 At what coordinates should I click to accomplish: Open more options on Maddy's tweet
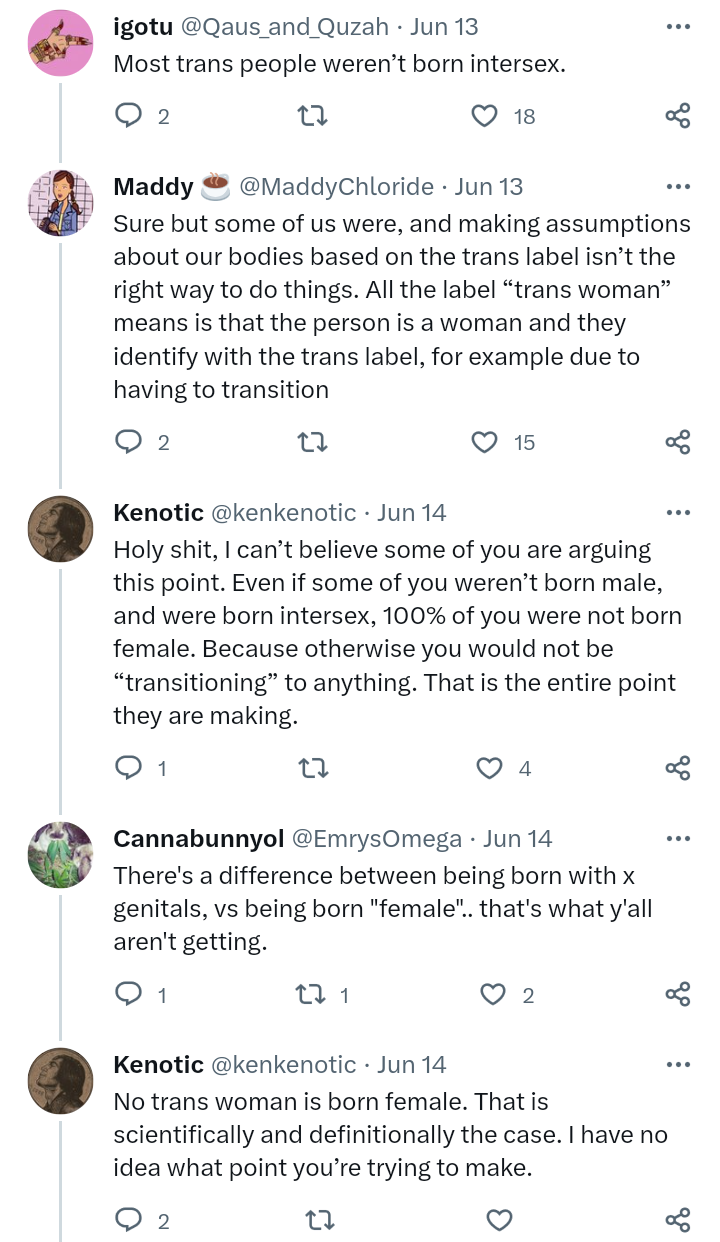click(x=678, y=187)
